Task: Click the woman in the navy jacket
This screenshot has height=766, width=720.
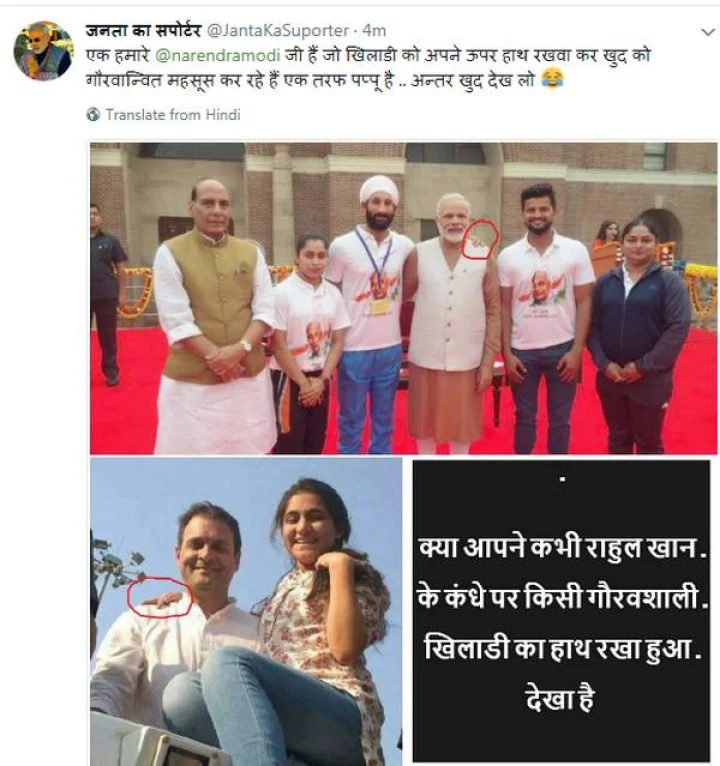Action: tap(639, 337)
